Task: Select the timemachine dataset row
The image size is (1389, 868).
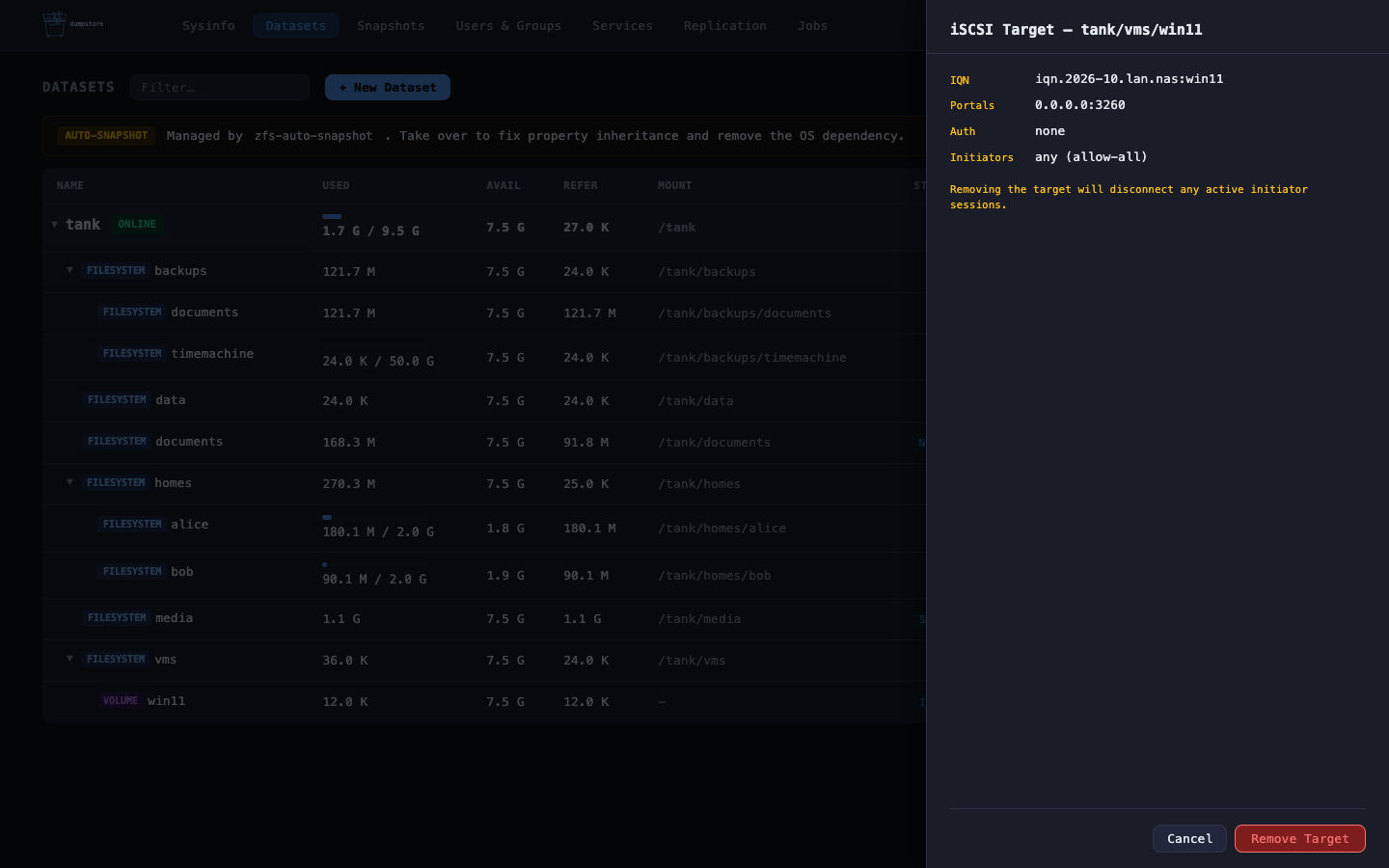Action: click(x=484, y=357)
